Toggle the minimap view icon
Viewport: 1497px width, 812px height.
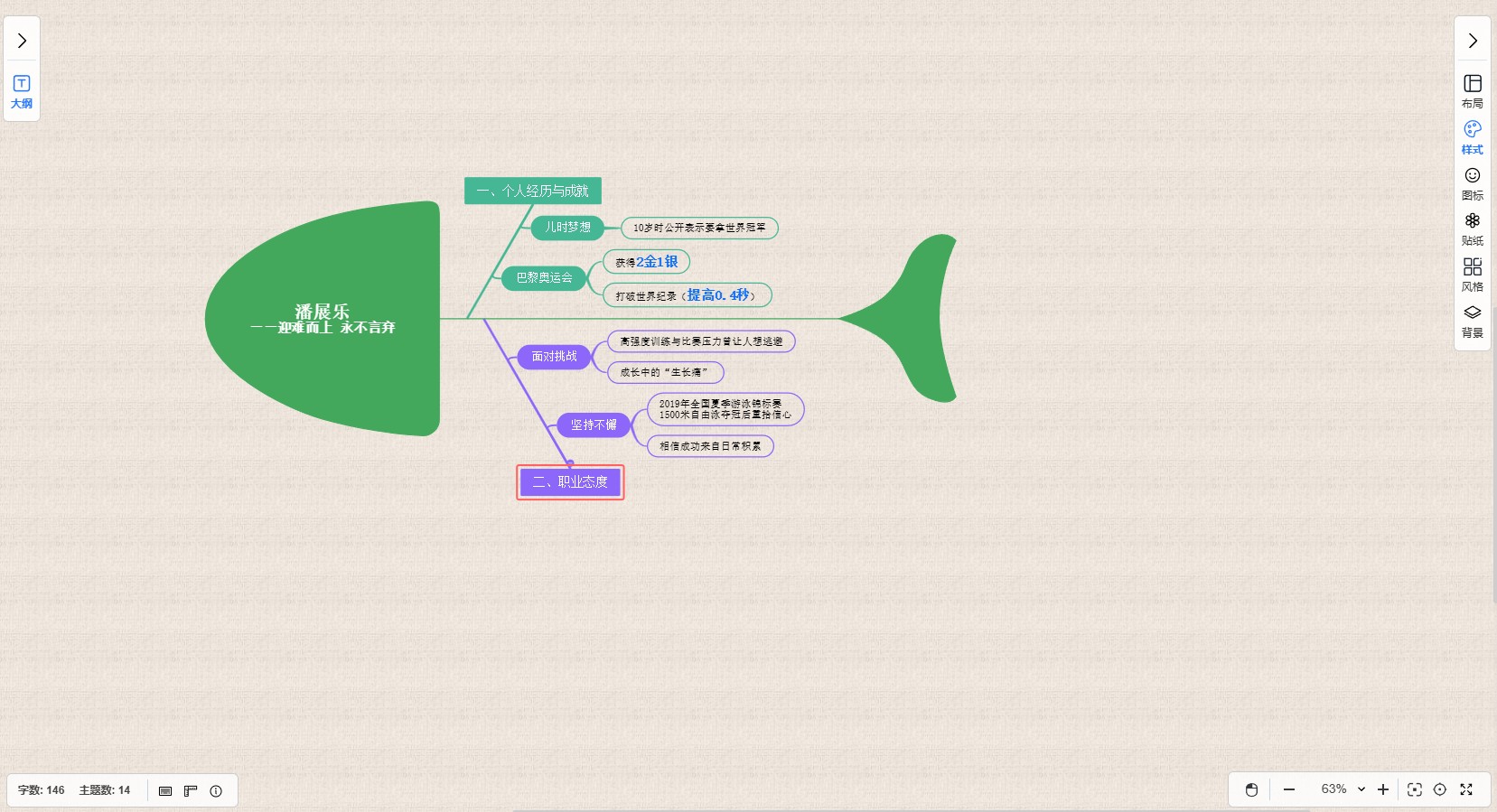(x=165, y=790)
